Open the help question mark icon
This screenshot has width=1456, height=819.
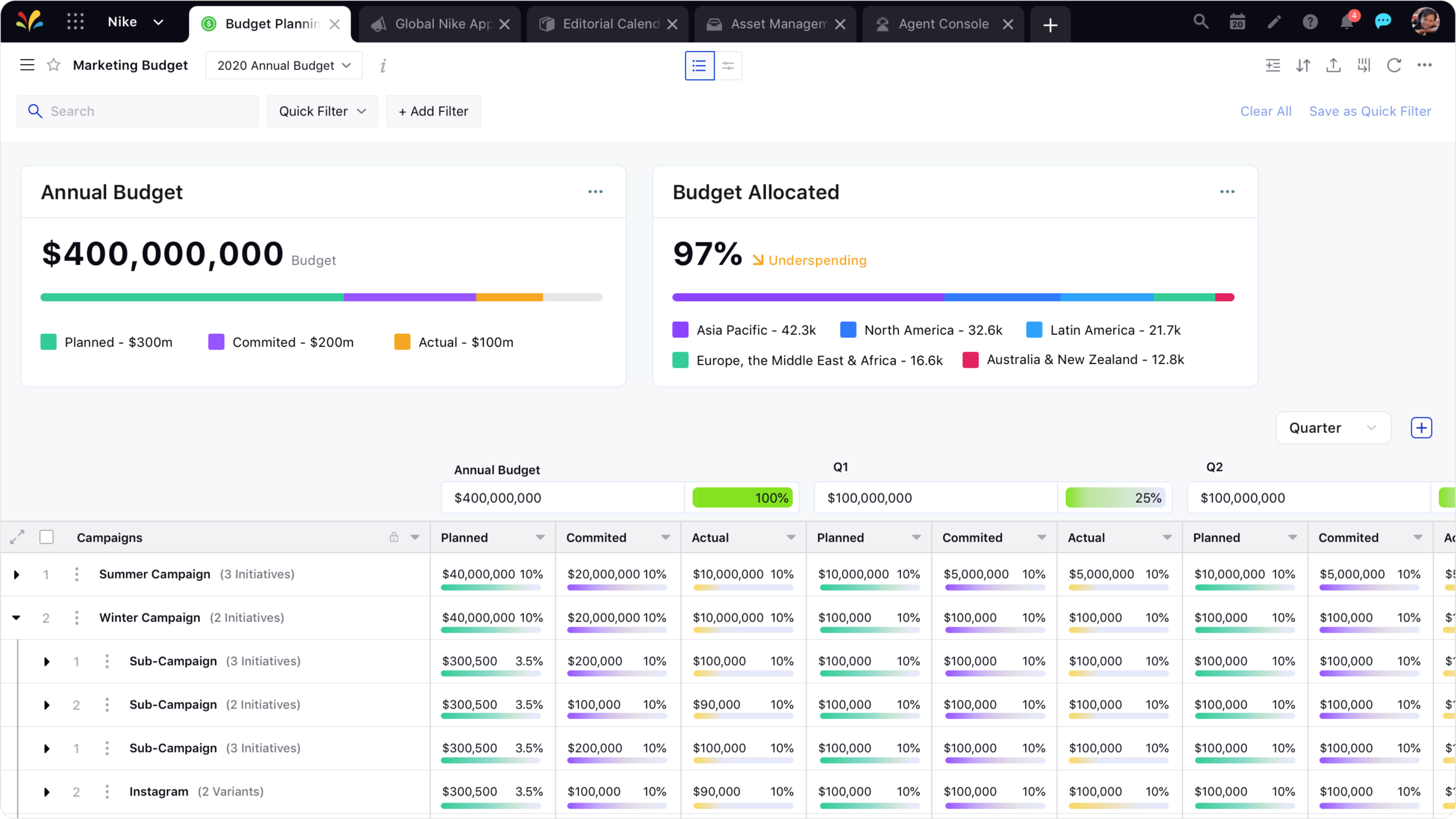(1310, 22)
